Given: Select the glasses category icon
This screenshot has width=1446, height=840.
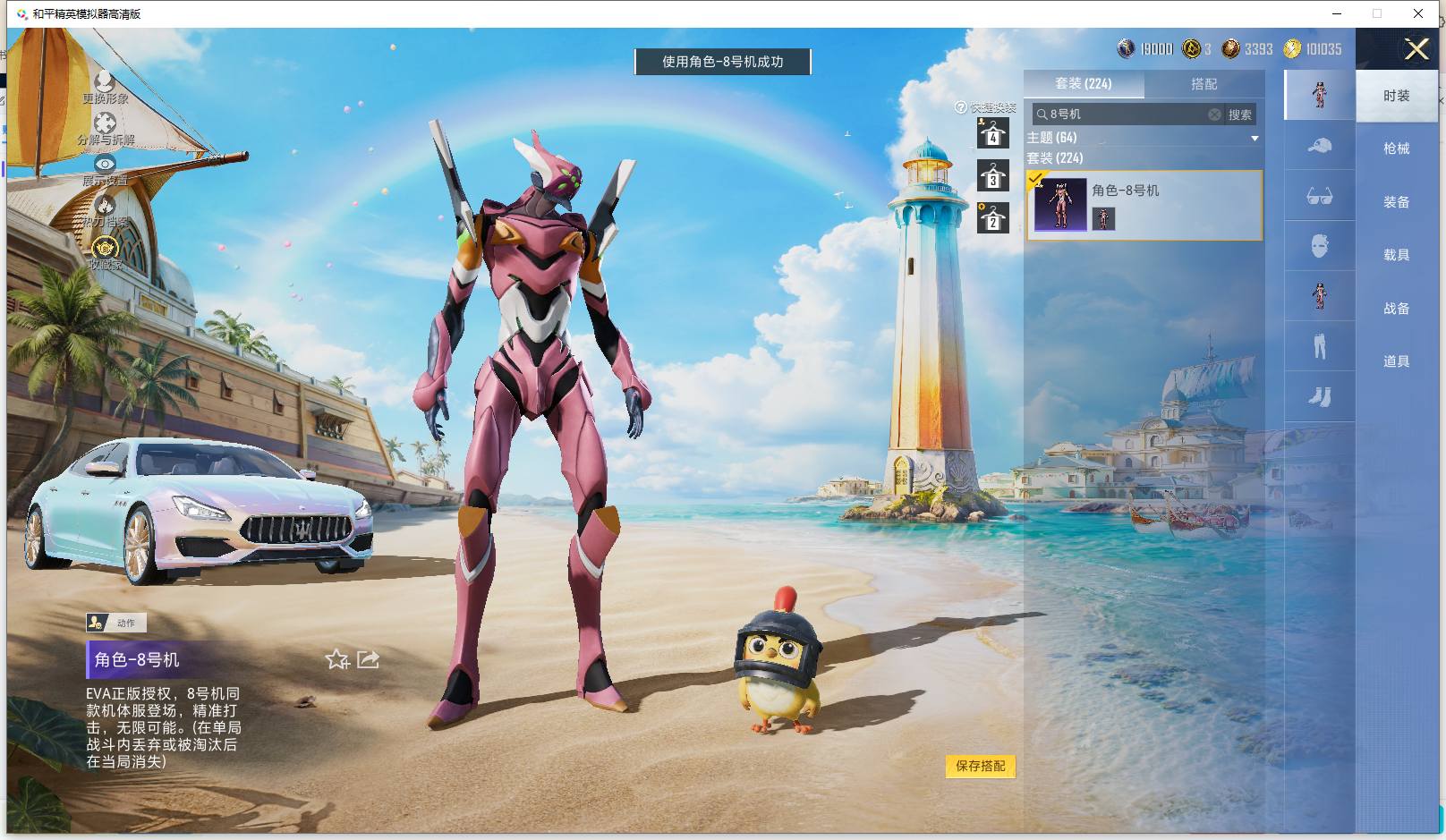Looking at the screenshot, I should click(1320, 195).
